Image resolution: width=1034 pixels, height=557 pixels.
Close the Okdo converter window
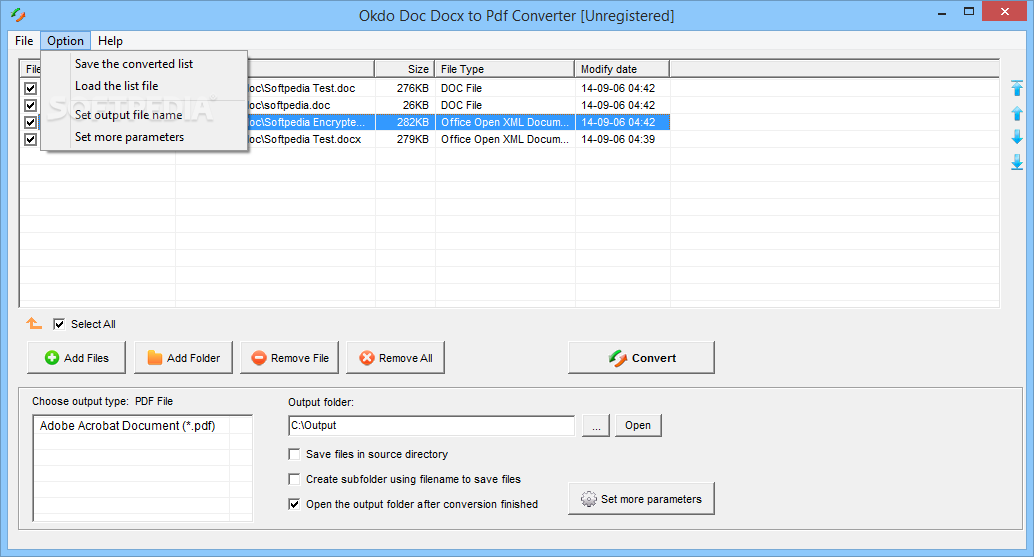coord(1004,11)
